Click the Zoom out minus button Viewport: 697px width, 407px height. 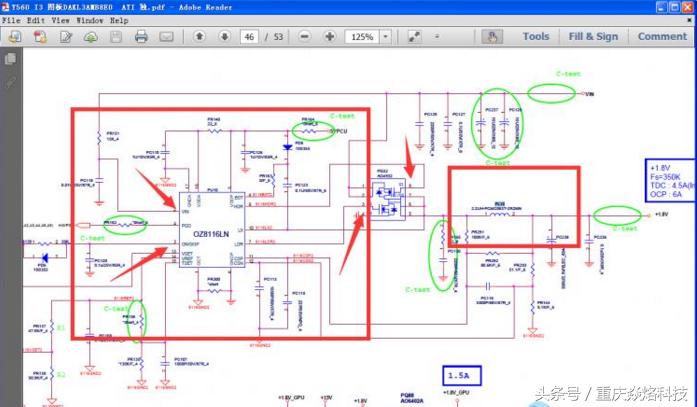(x=304, y=37)
